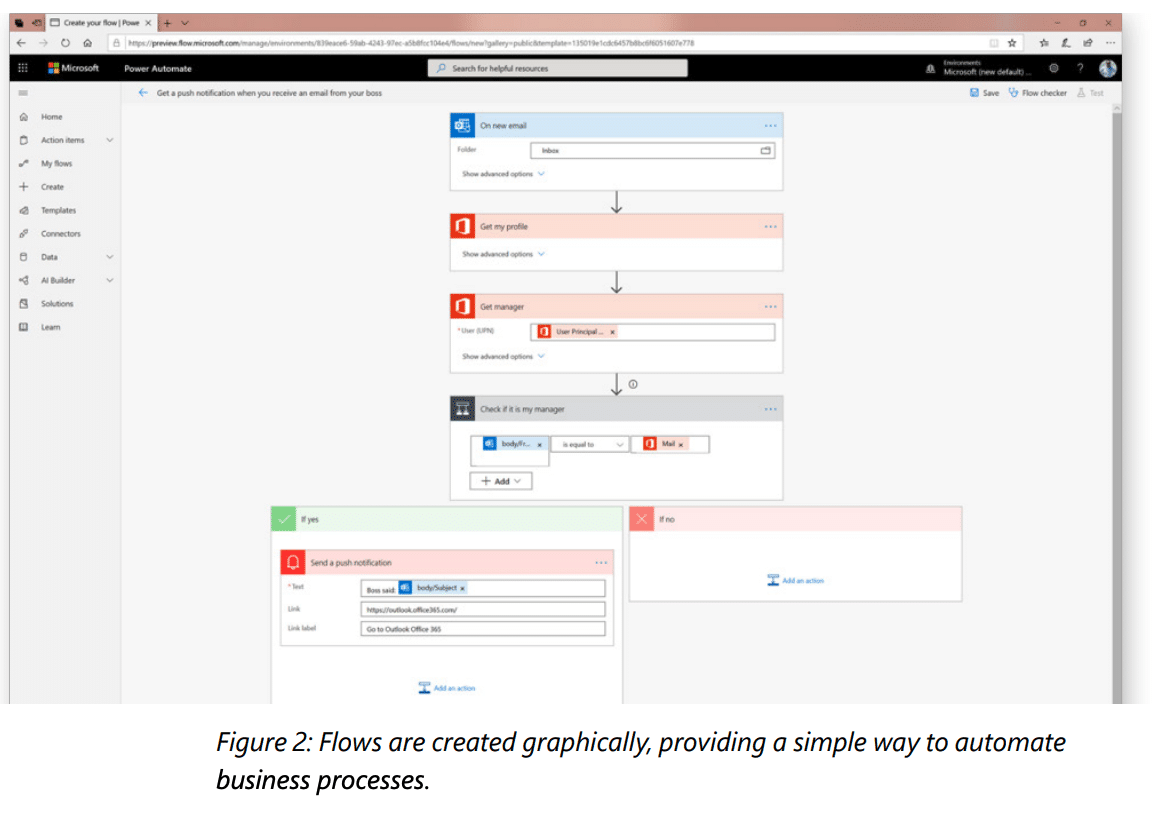Click the Office icon on Get my profile

462,226
